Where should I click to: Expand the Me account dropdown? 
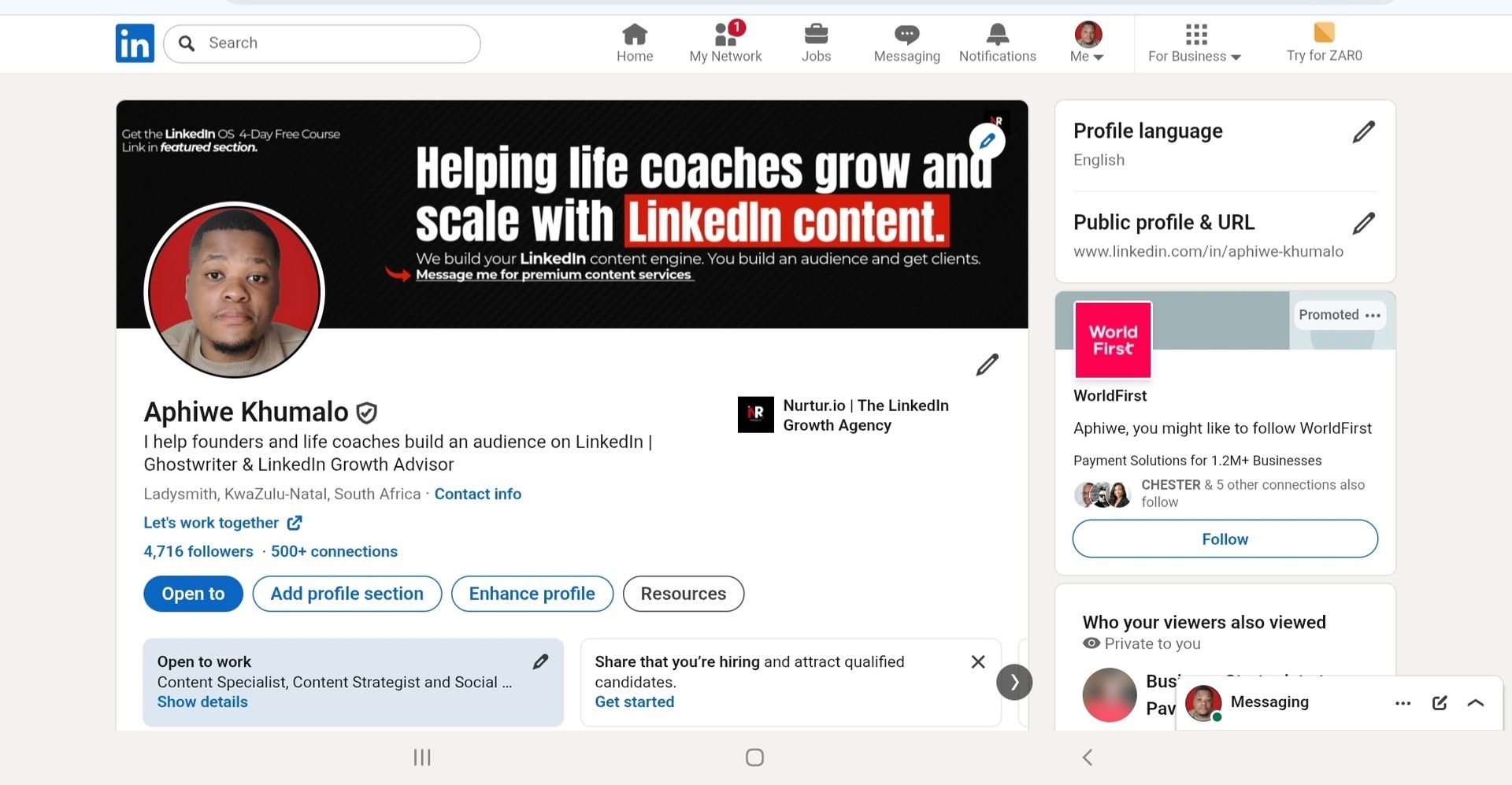pos(1088,43)
